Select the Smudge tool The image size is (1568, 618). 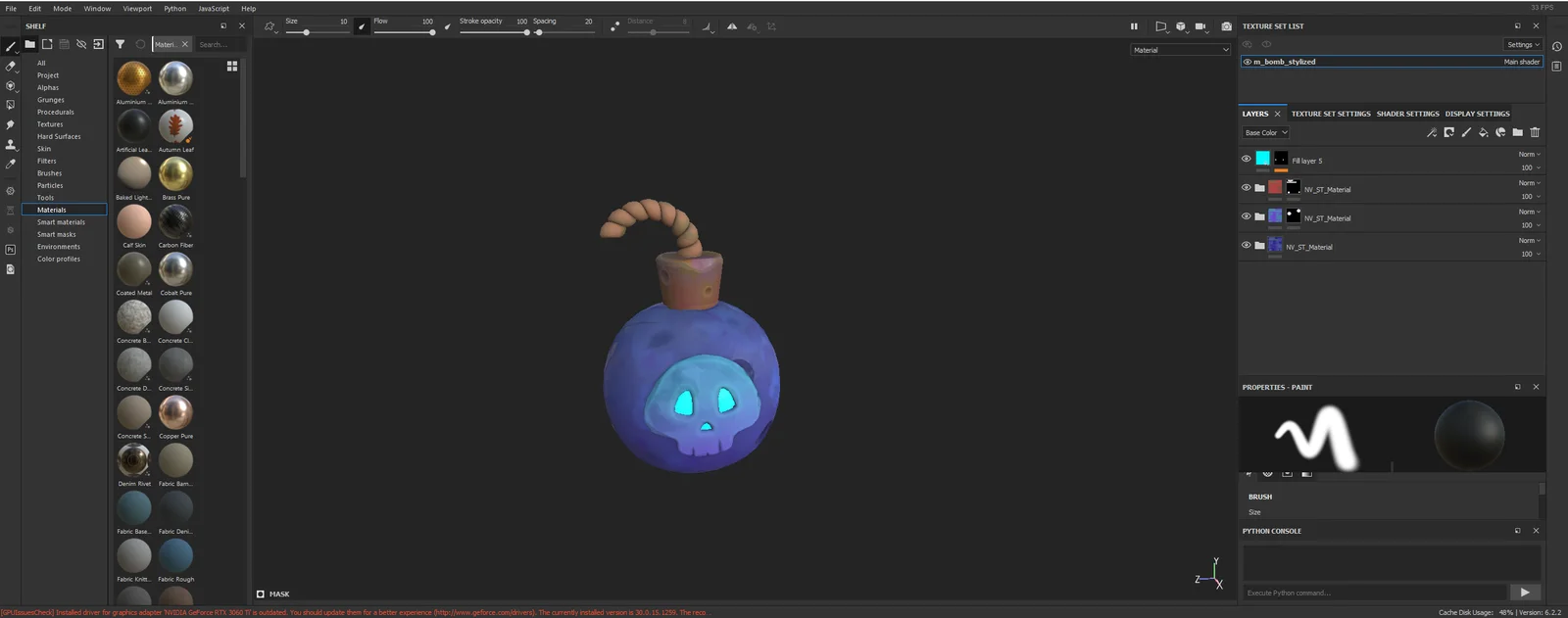(x=11, y=124)
